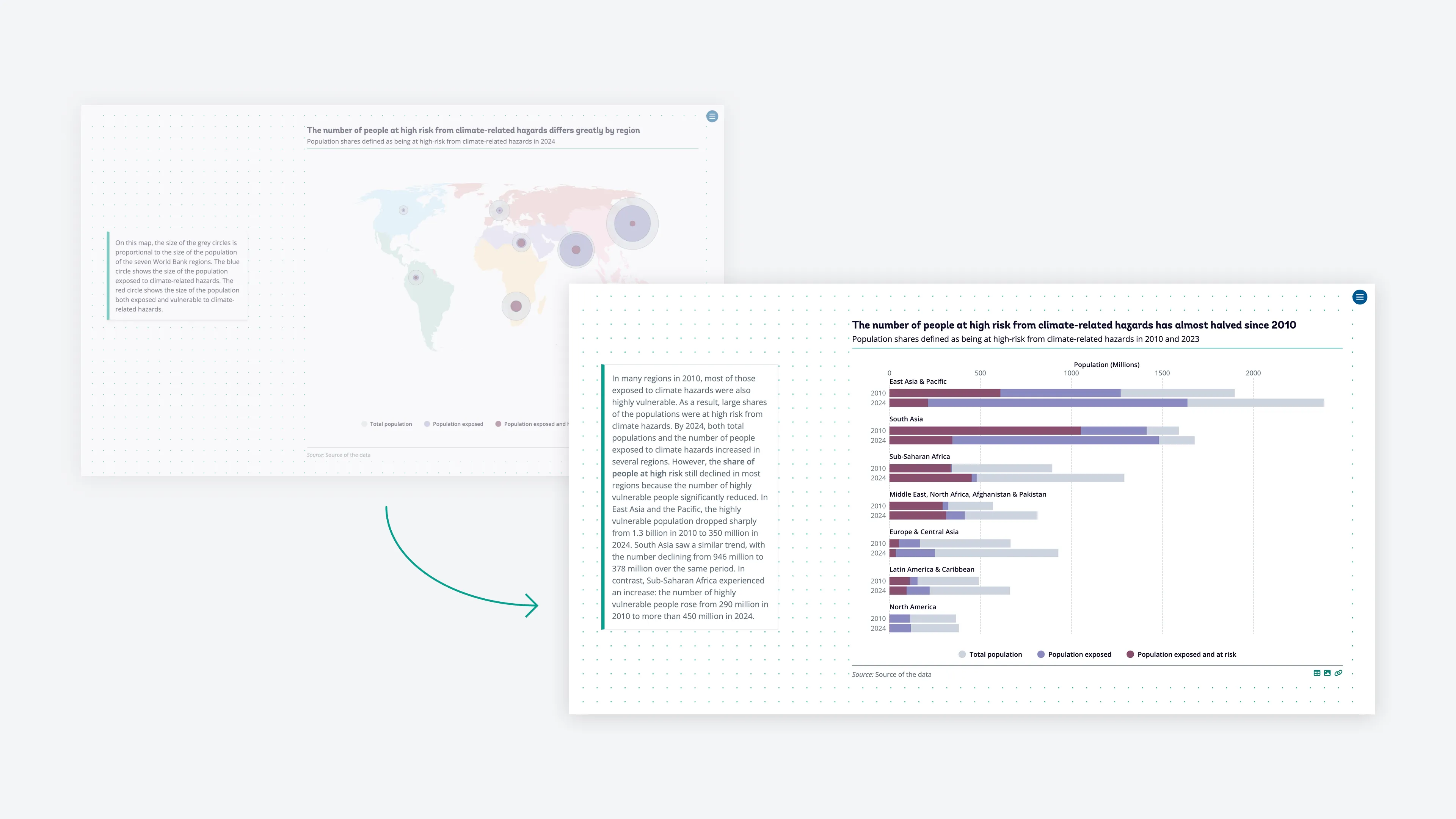
Task: Click 'North America' category label
Action: [x=912, y=607]
